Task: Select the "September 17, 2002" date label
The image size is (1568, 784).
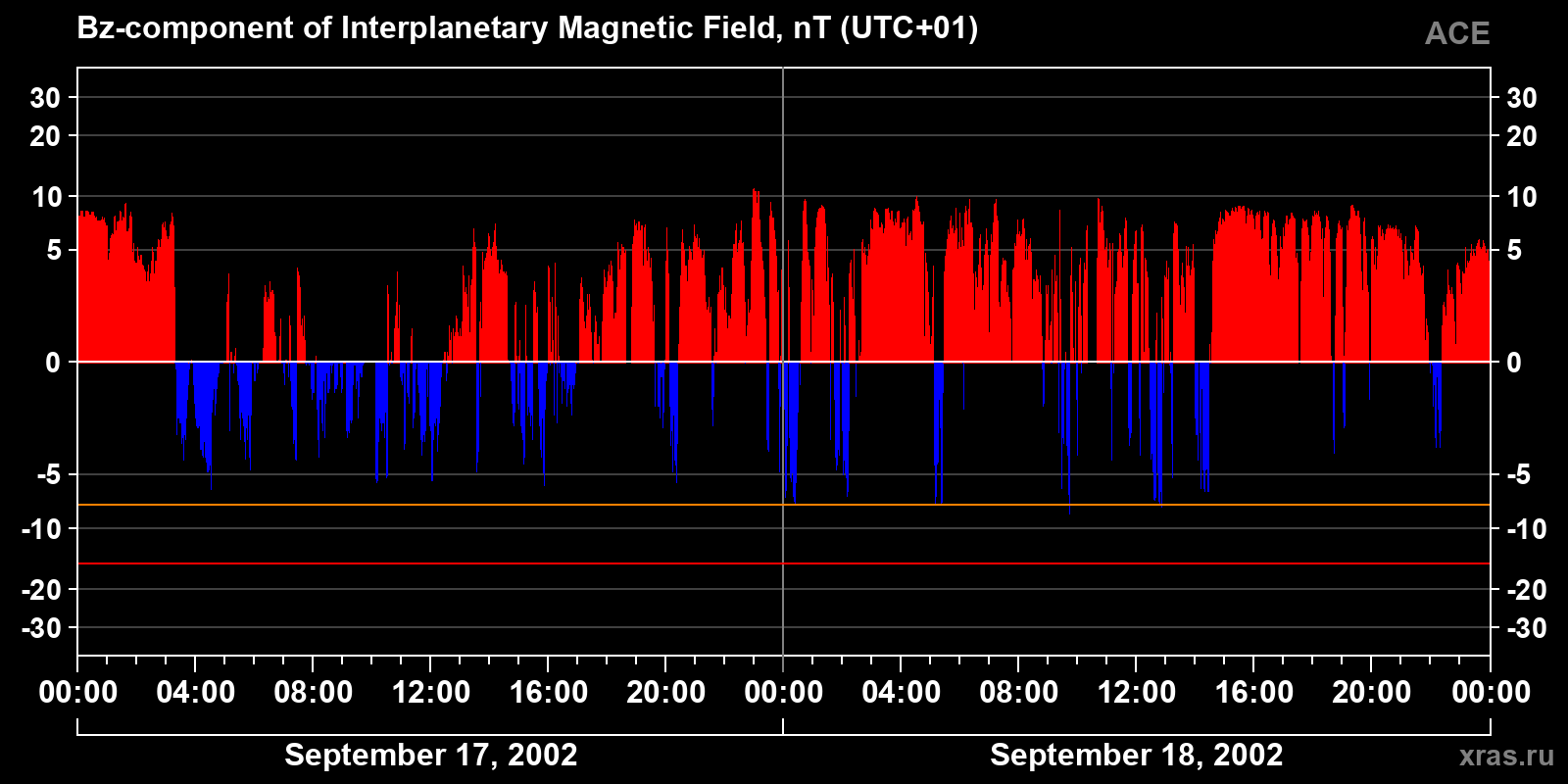Action: coord(431,755)
